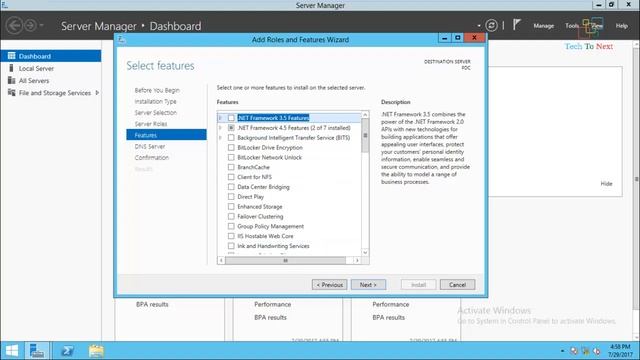The width and height of the screenshot is (640, 360).
Task: Open the navigation history dropdown arrow
Action: point(42,25)
